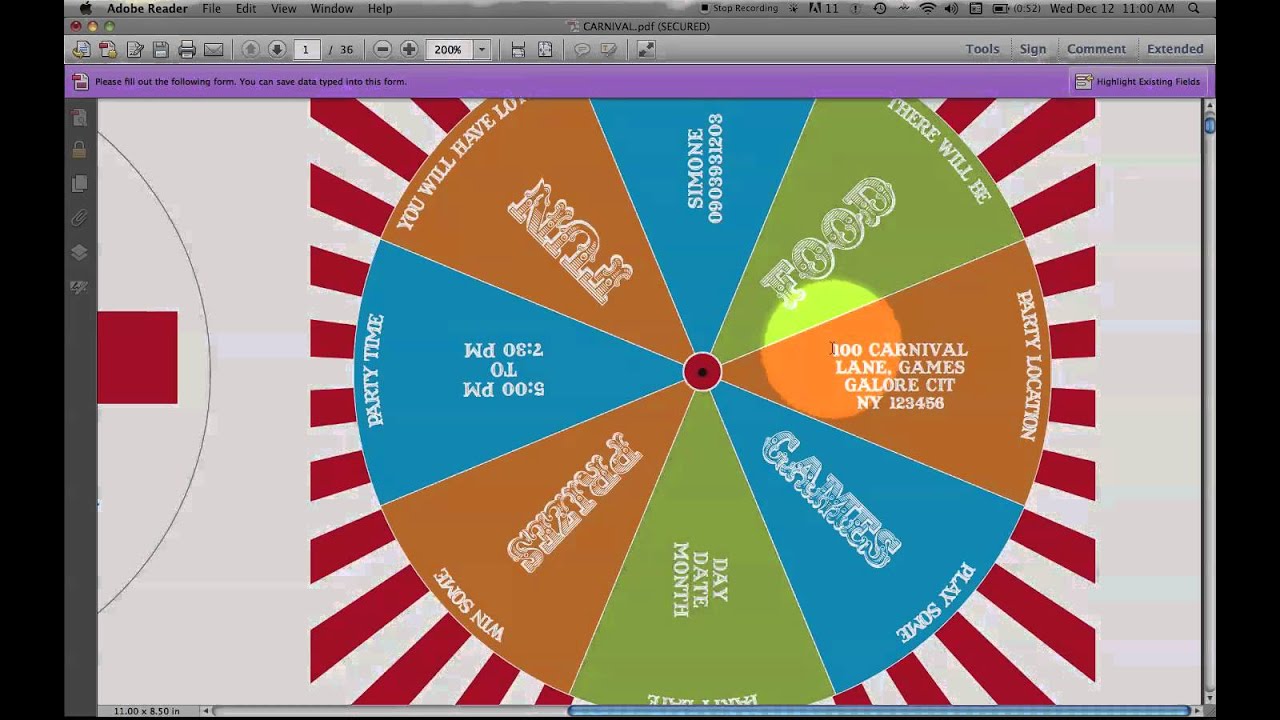Open the Layers panel icon

click(79, 252)
